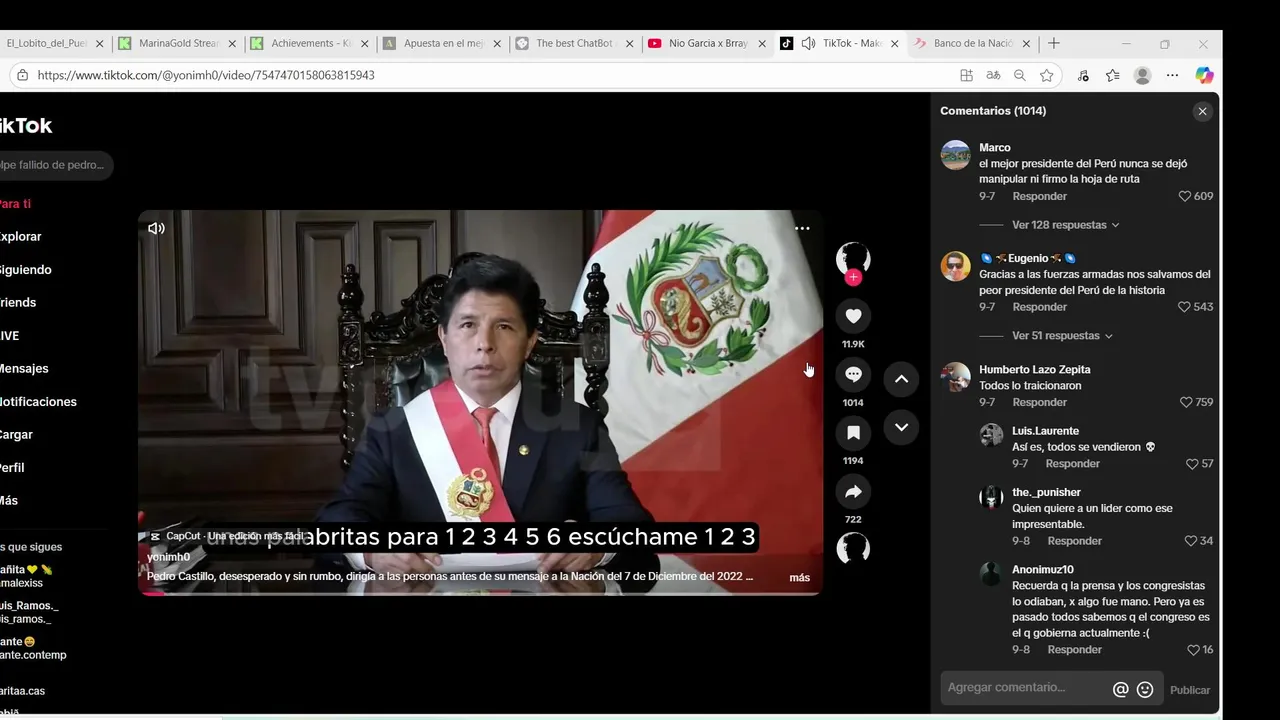Image resolution: width=1280 pixels, height=720 pixels.
Task: Expand video description with más
Action: [x=800, y=578]
